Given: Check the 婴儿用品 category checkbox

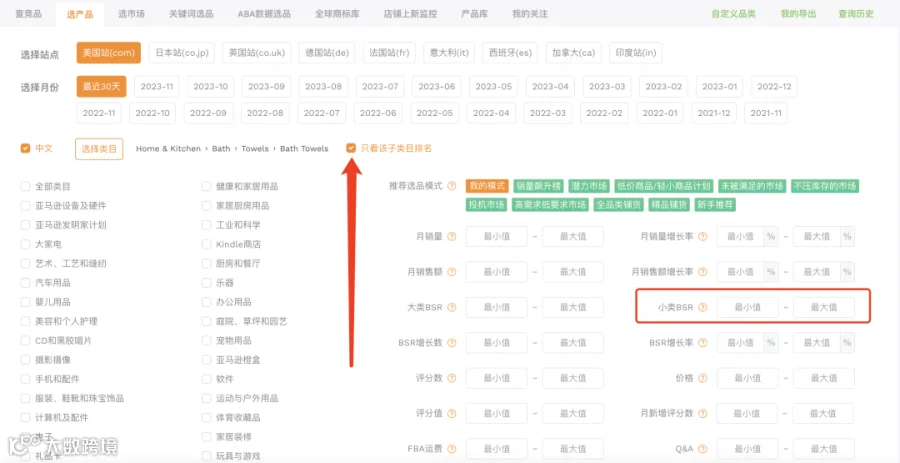Looking at the screenshot, I should [25, 302].
